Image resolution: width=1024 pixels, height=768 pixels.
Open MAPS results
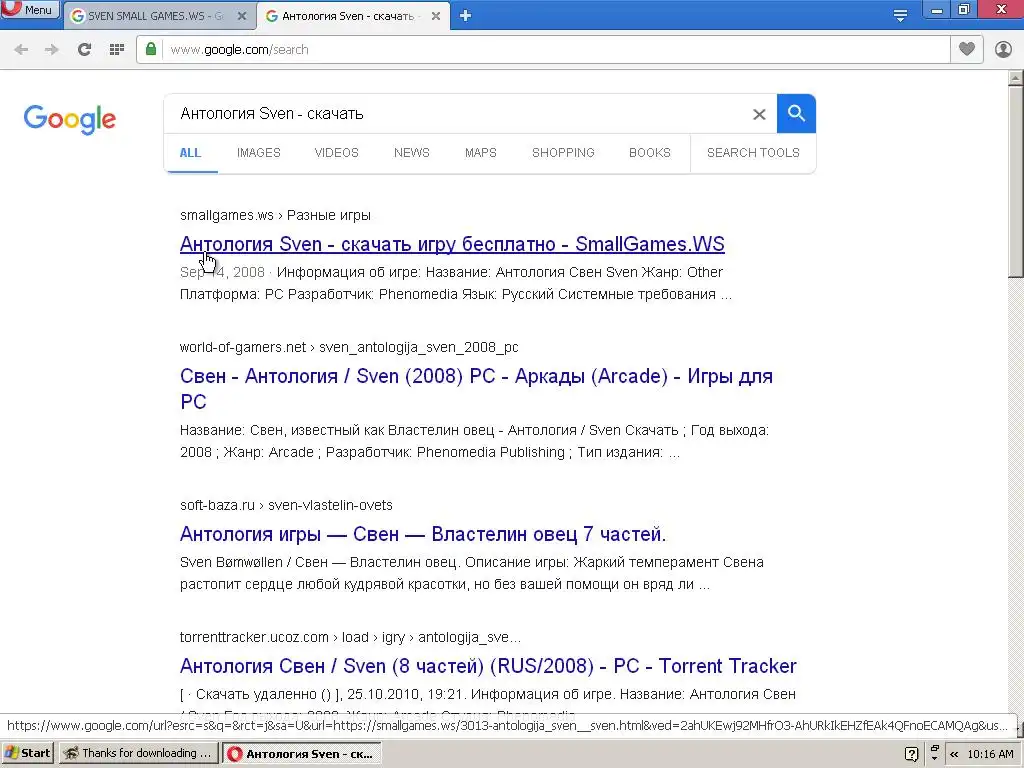pyautogui.click(x=481, y=153)
